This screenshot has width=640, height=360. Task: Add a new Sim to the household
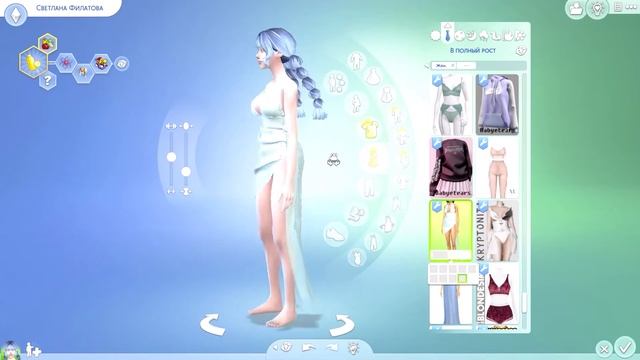pos(33,350)
